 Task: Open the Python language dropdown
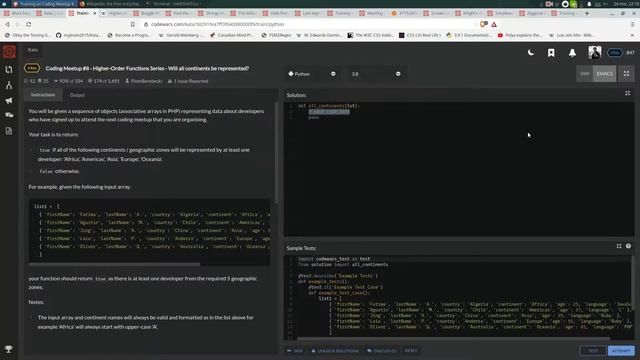[312, 74]
